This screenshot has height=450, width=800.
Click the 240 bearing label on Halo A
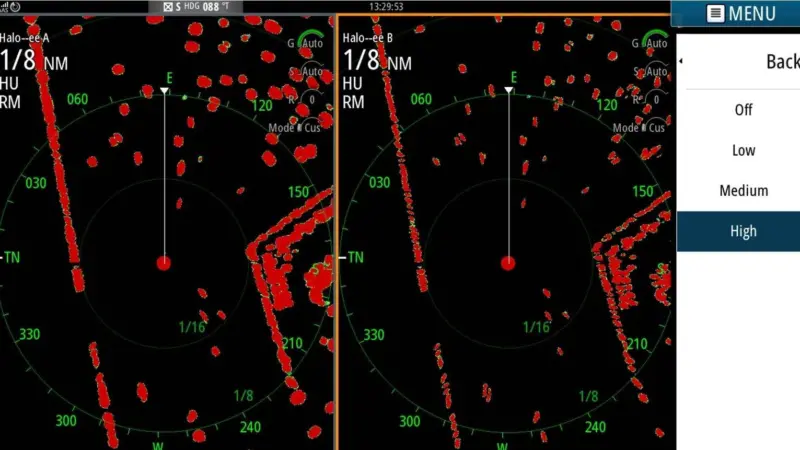(x=250, y=427)
